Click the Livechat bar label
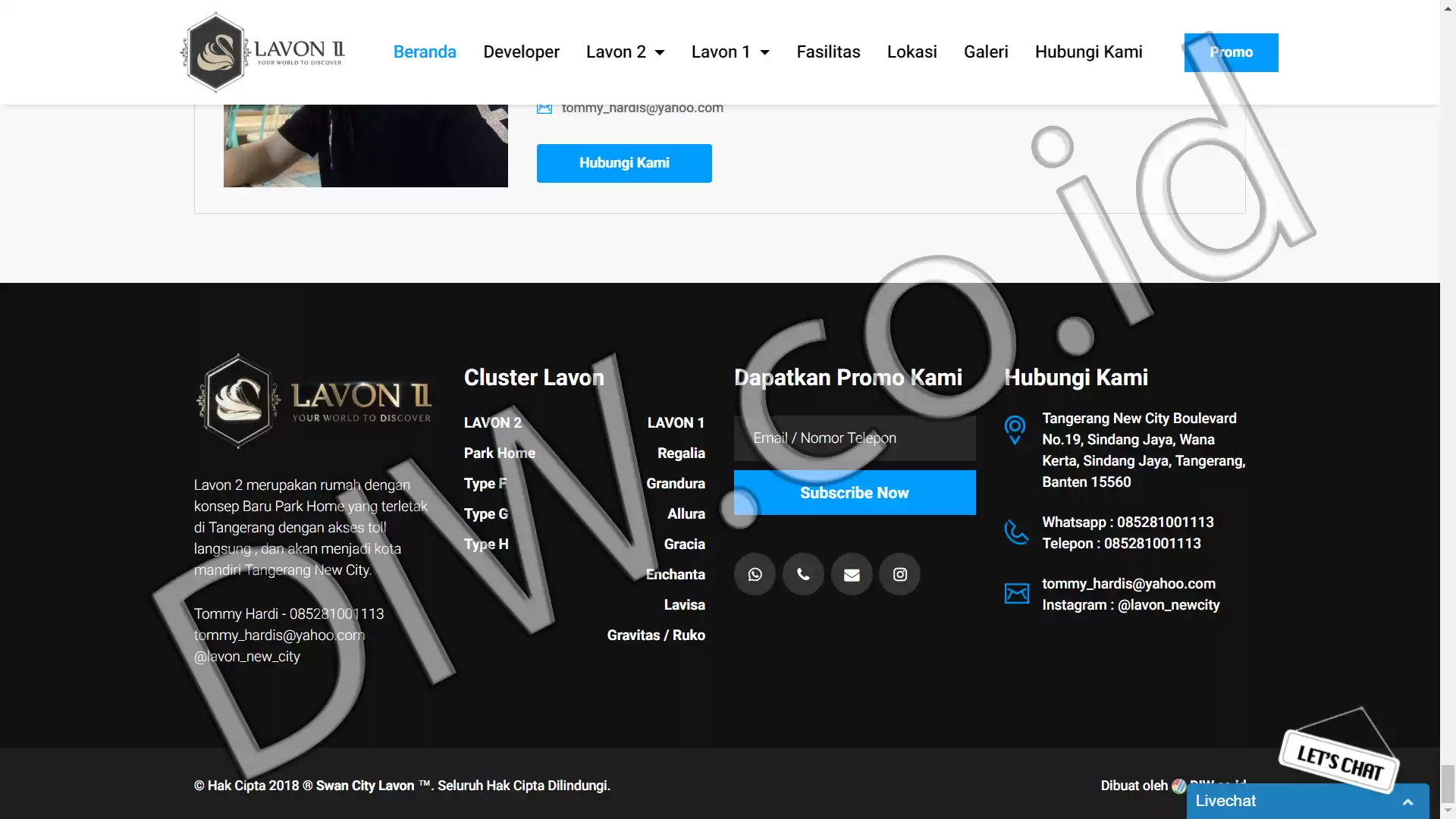This screenshot has width=1456, height=819. click(x=1225, y=801)
